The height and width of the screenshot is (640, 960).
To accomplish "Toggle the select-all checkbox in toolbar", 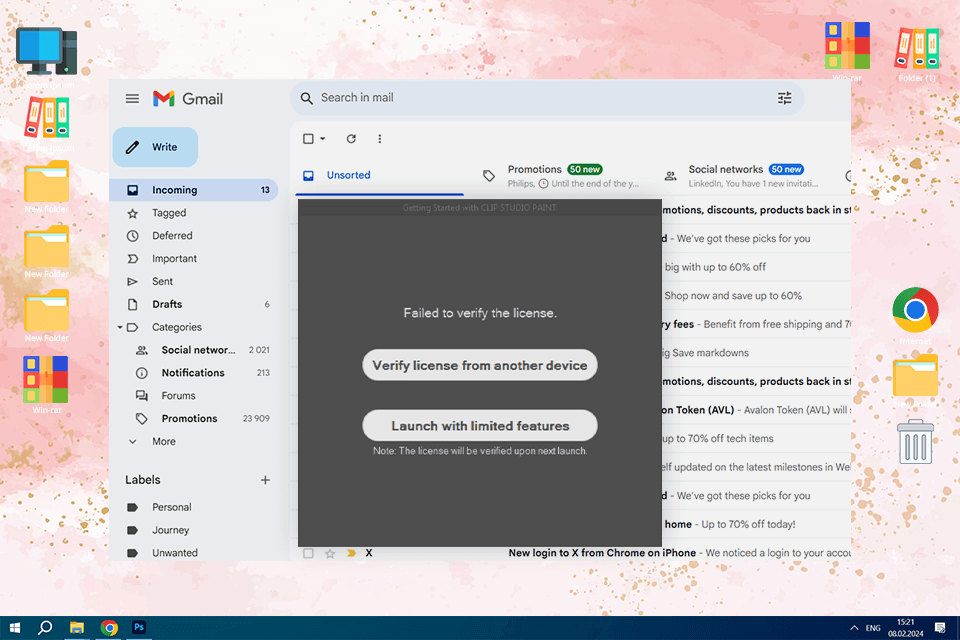I will tap(309, 139).
